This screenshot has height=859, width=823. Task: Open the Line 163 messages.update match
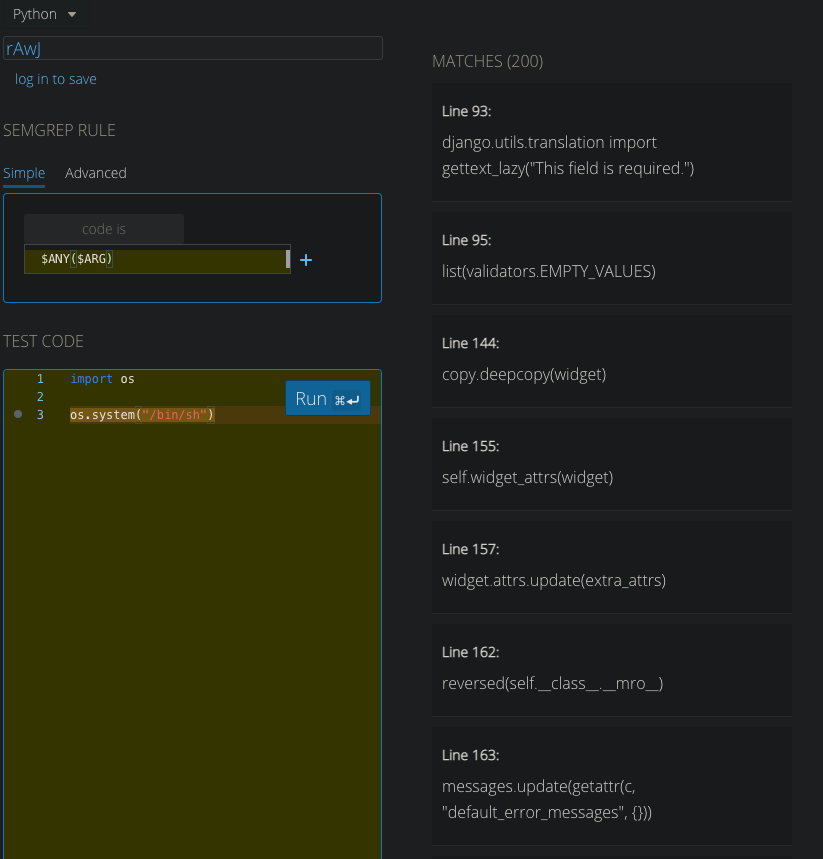pyautogui.click(x=611, y=787)
